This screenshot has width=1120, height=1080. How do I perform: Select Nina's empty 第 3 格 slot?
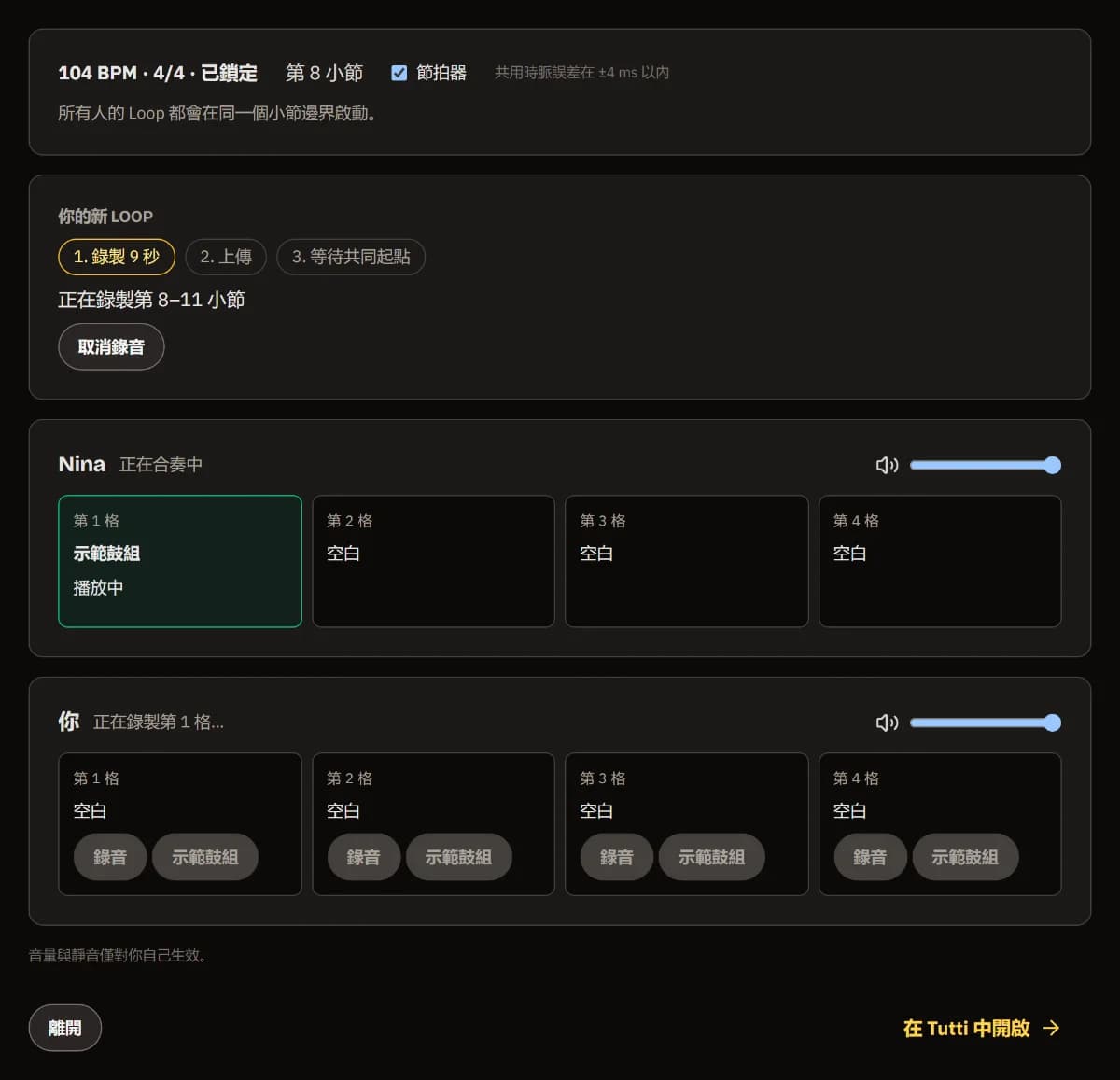pos(687,561)
